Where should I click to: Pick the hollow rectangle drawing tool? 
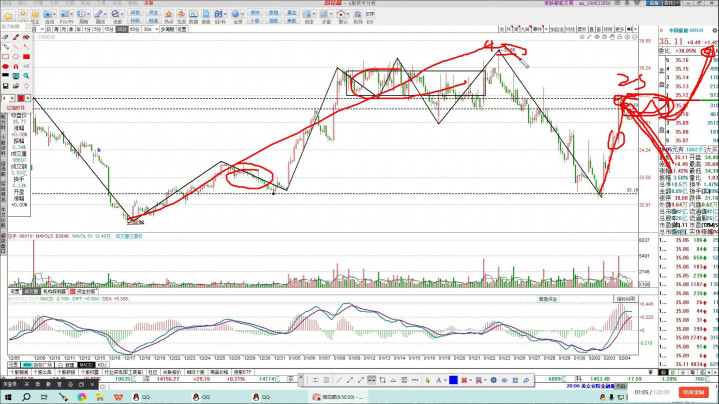click(x=5, y=57)
